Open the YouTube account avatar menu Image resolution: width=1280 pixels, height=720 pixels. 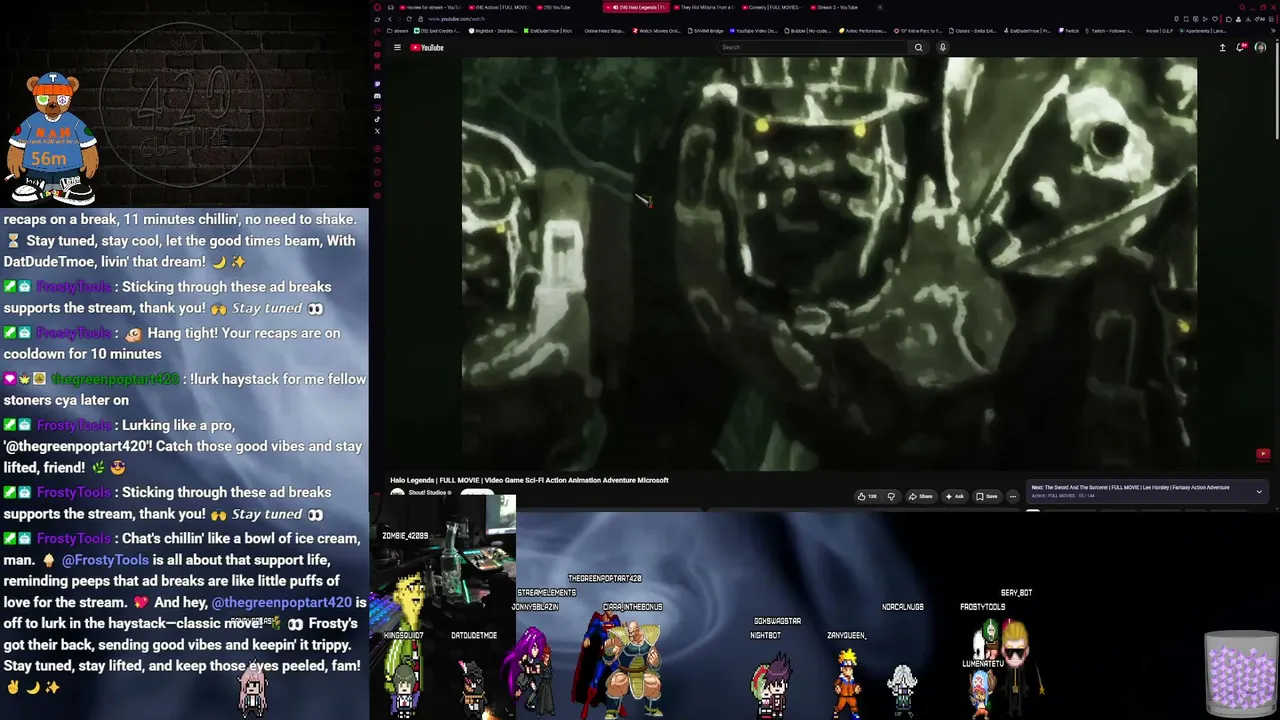pyautogui.click(x=1260, y=47)
